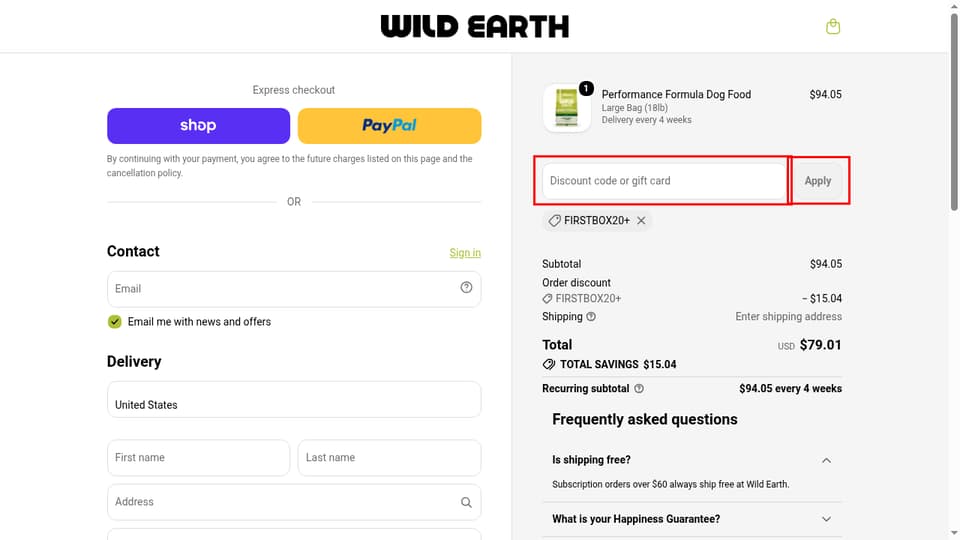960x540 pixels.
Task: Click the First name field
Action: [198, 457]
